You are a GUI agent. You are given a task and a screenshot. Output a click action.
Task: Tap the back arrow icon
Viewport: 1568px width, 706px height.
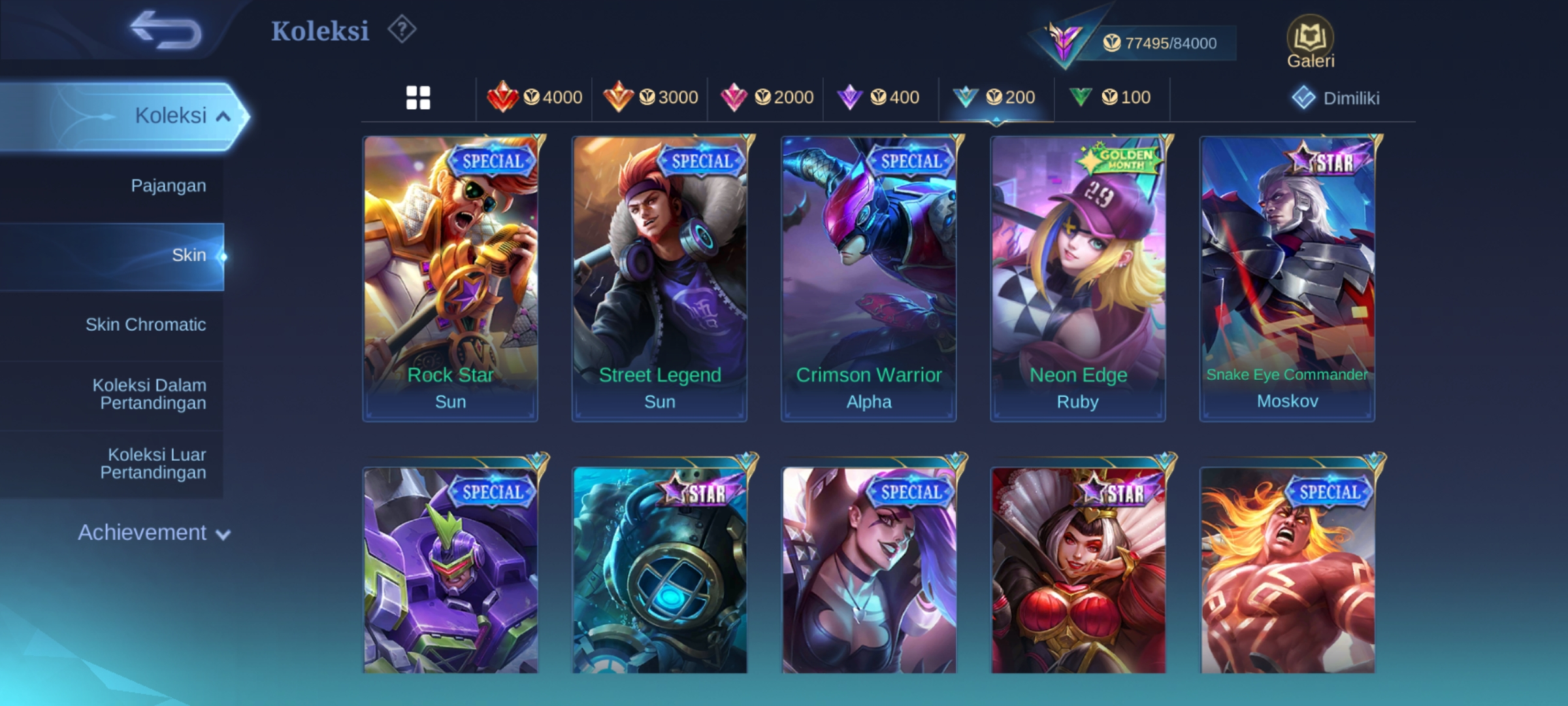165,30
